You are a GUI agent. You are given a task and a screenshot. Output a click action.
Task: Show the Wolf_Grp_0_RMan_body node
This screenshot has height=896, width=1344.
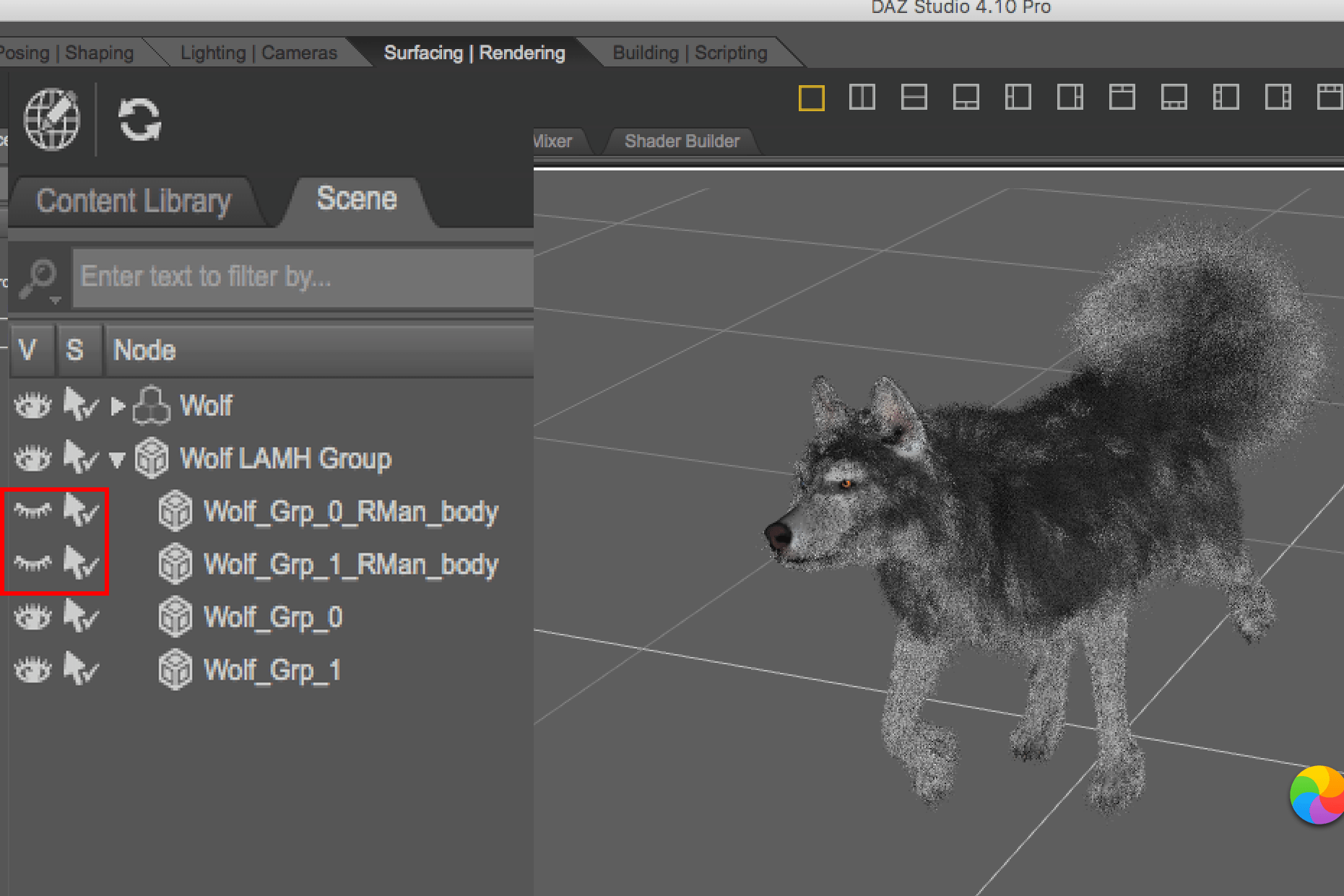click(x=32, y=511)
